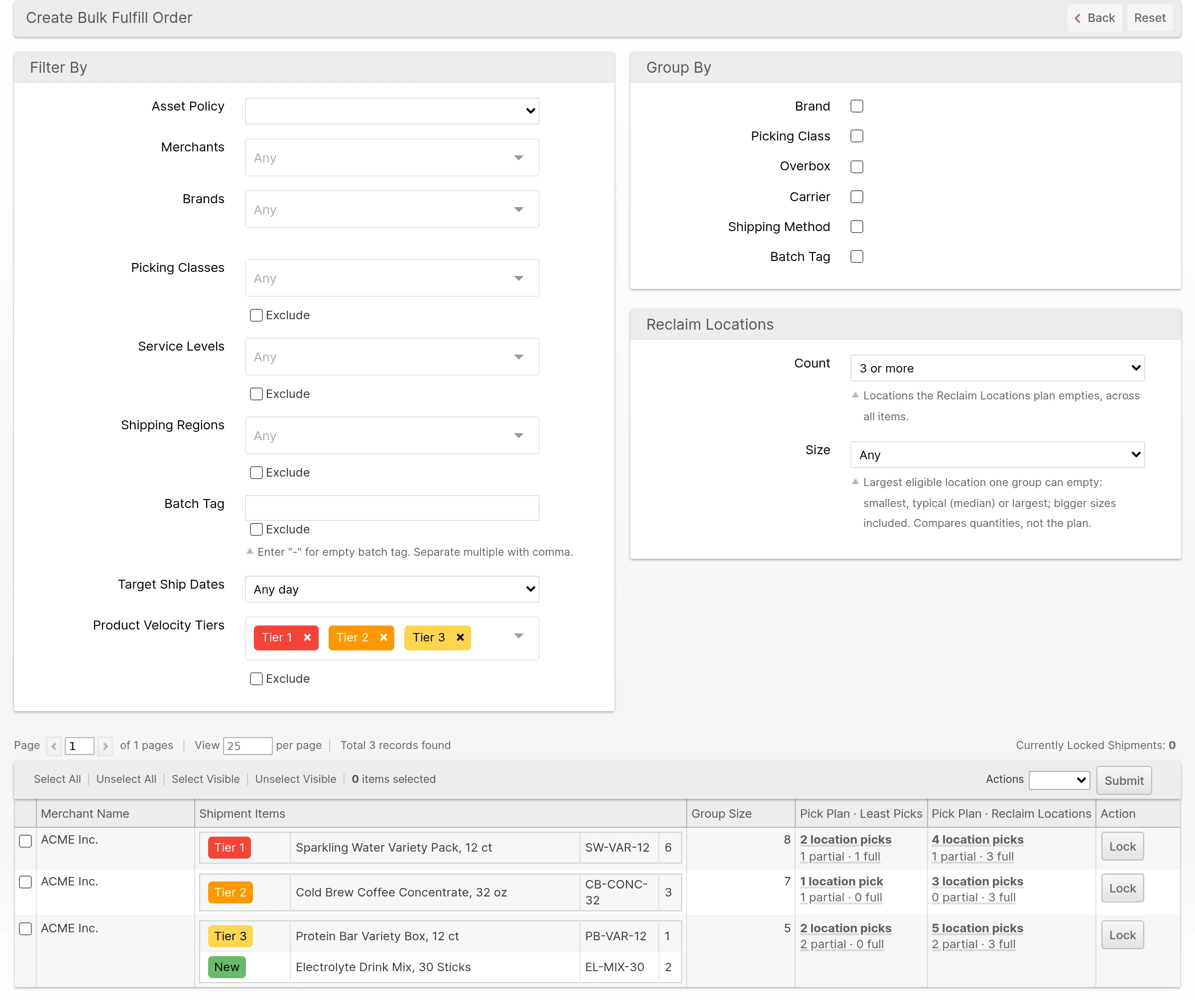This screenshot has width=1195, height=1008.
Task: Click Select All link
Action: [x=57, y=779]
